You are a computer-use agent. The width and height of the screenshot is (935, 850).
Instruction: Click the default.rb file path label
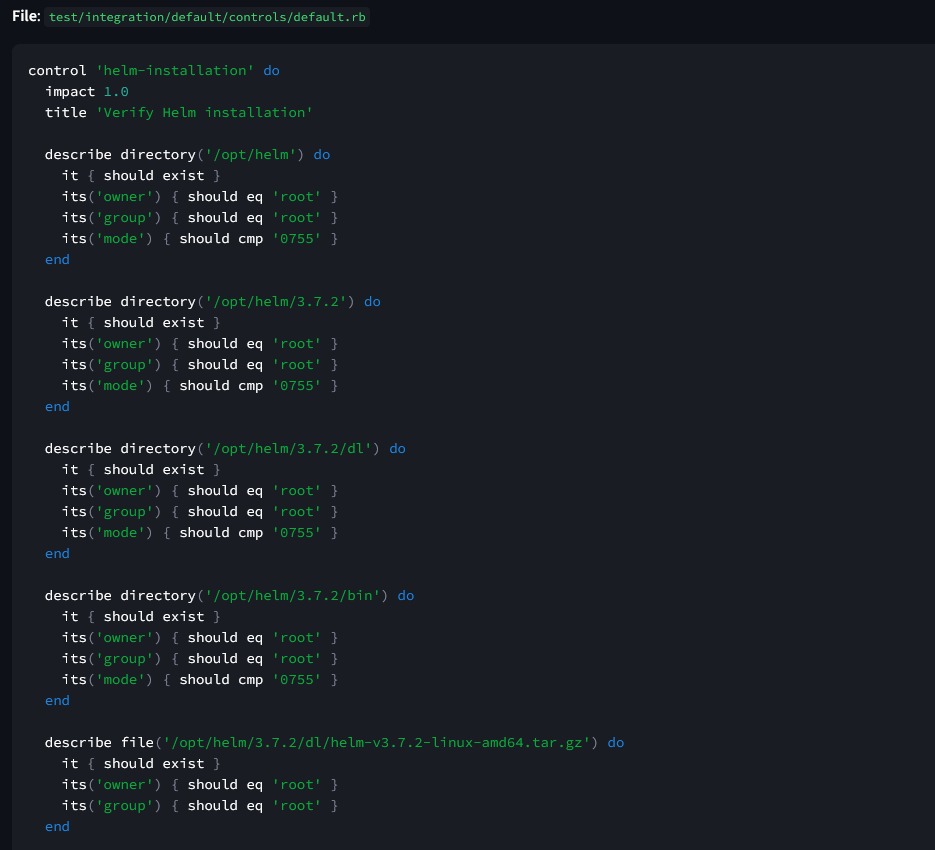(207, 18)
